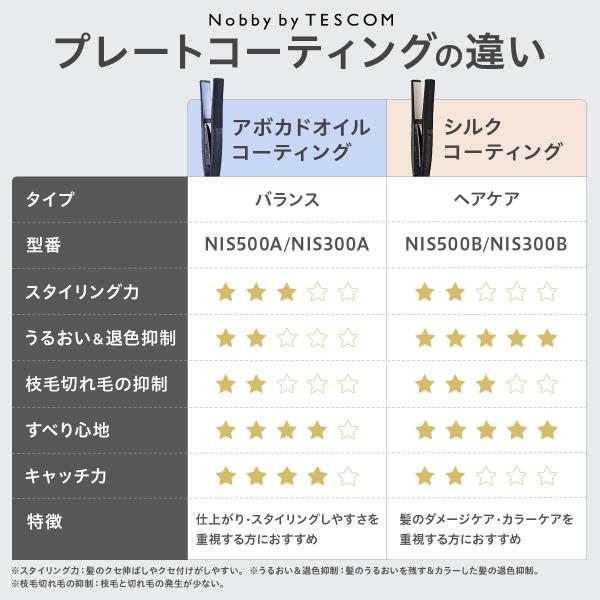Image resolution: width=600 pixels, height=600 pixels.
Task: Click the avocado oil coating hair iron image
Action: point(212,127)
